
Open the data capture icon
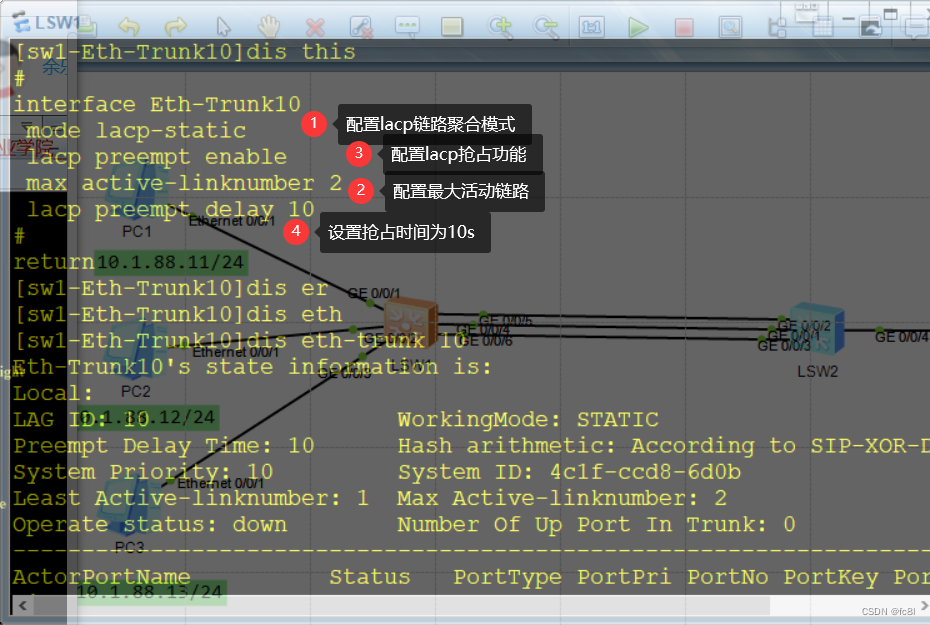(x=730, y=27)
